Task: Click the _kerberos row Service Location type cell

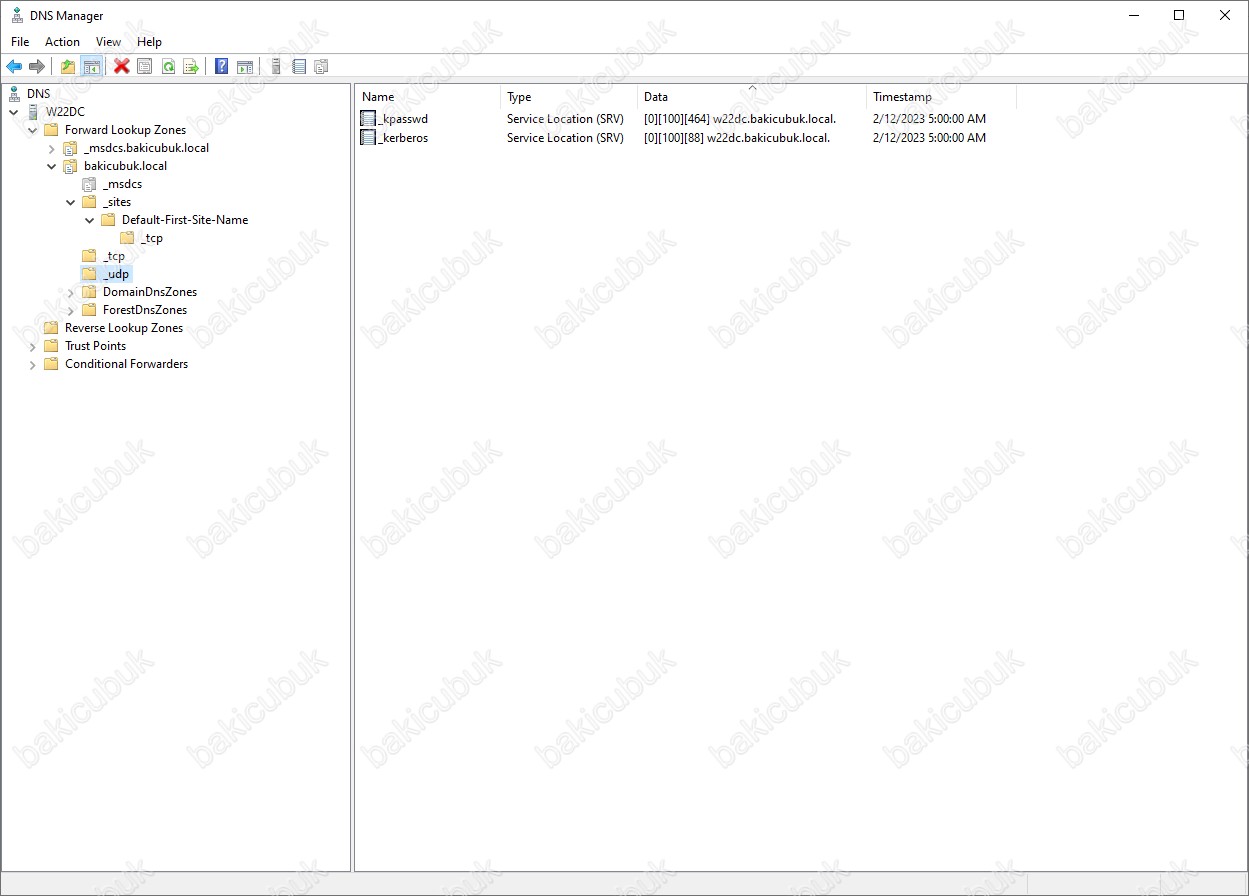Action: tap(565, 138)
